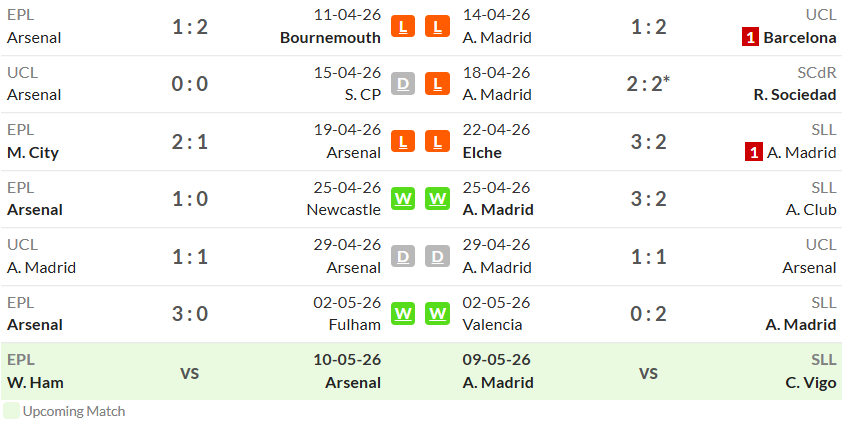Click Valencia team name
This screenshot has width=842, height=427.
[x=492, y=325]
